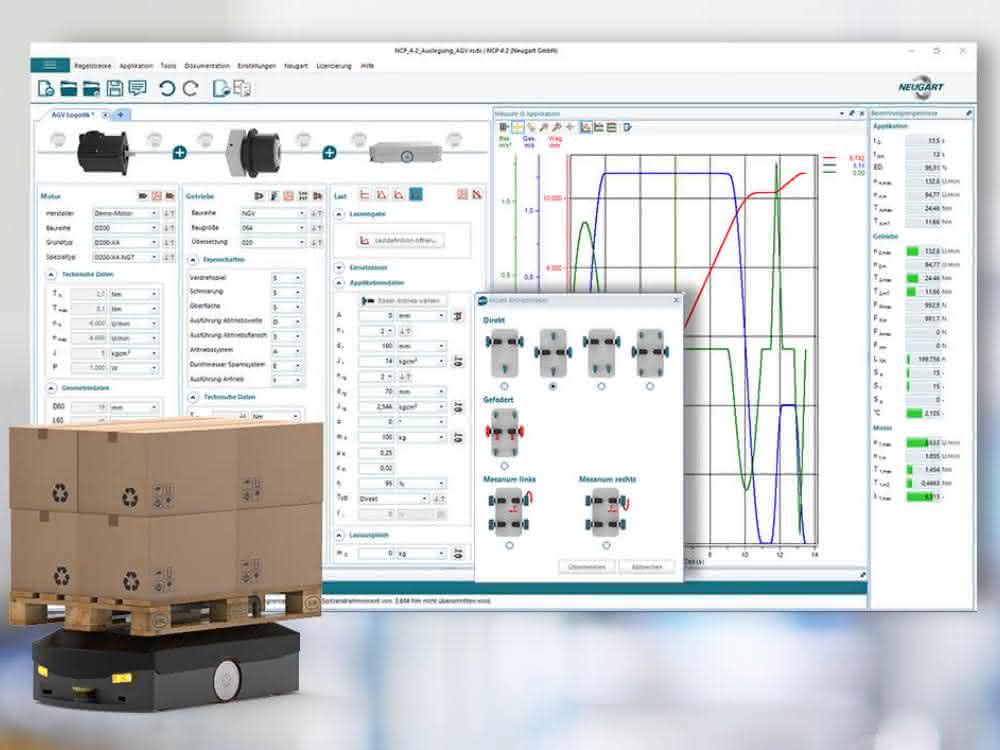1000x750 pixels.
Task: Select the Mecanum links radio button
Action: click(x=509, y=545)
